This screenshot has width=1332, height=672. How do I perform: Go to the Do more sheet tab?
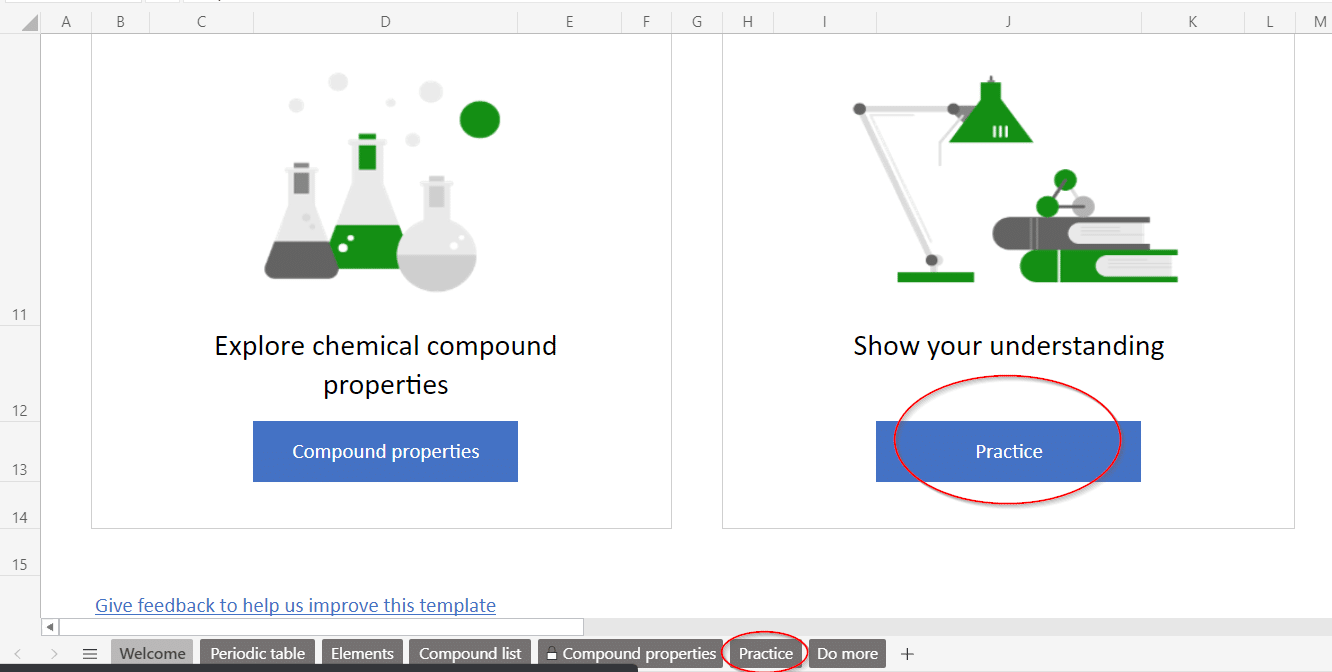[x=847, y=654]
